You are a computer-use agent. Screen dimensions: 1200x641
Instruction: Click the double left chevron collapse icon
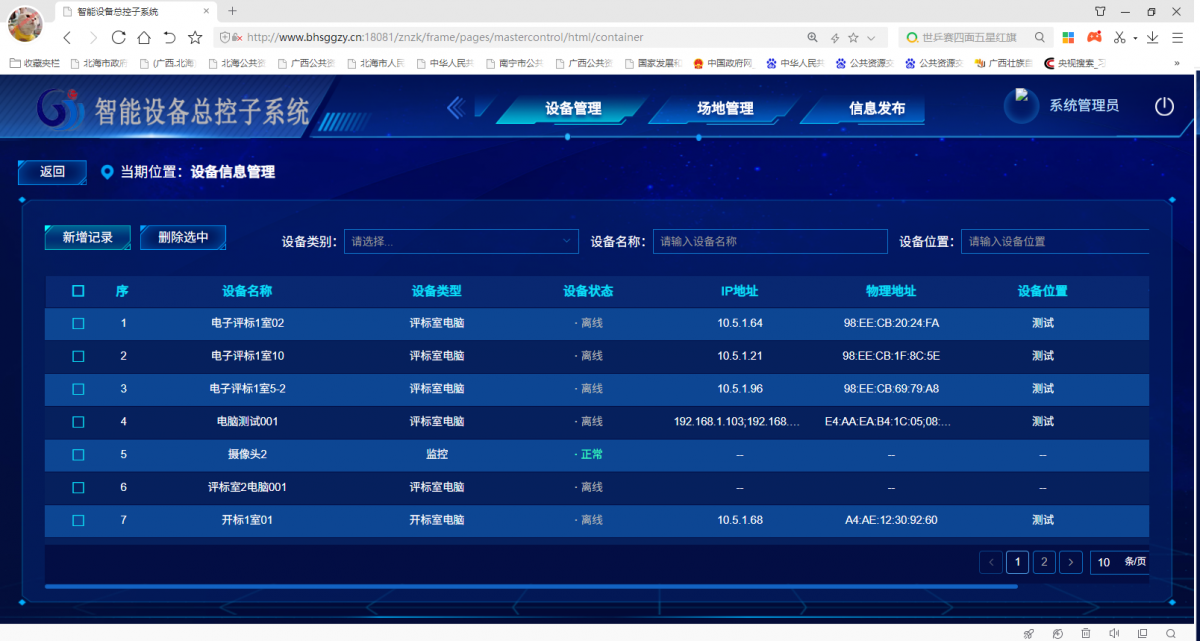click(x=457, y=107)
